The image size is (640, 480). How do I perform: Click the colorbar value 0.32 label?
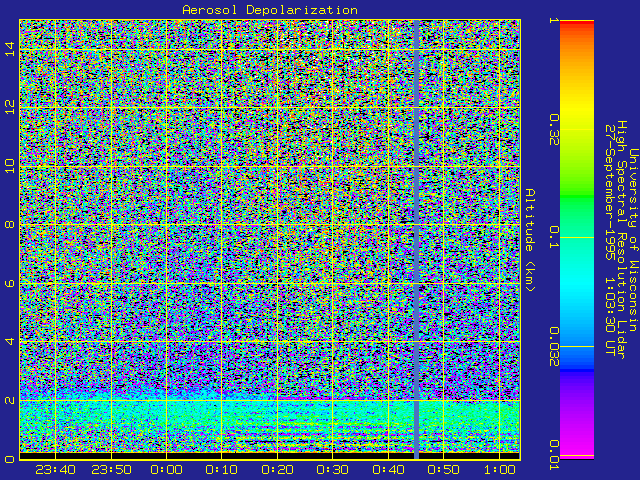pyautogui.click(x=553, y=130)
